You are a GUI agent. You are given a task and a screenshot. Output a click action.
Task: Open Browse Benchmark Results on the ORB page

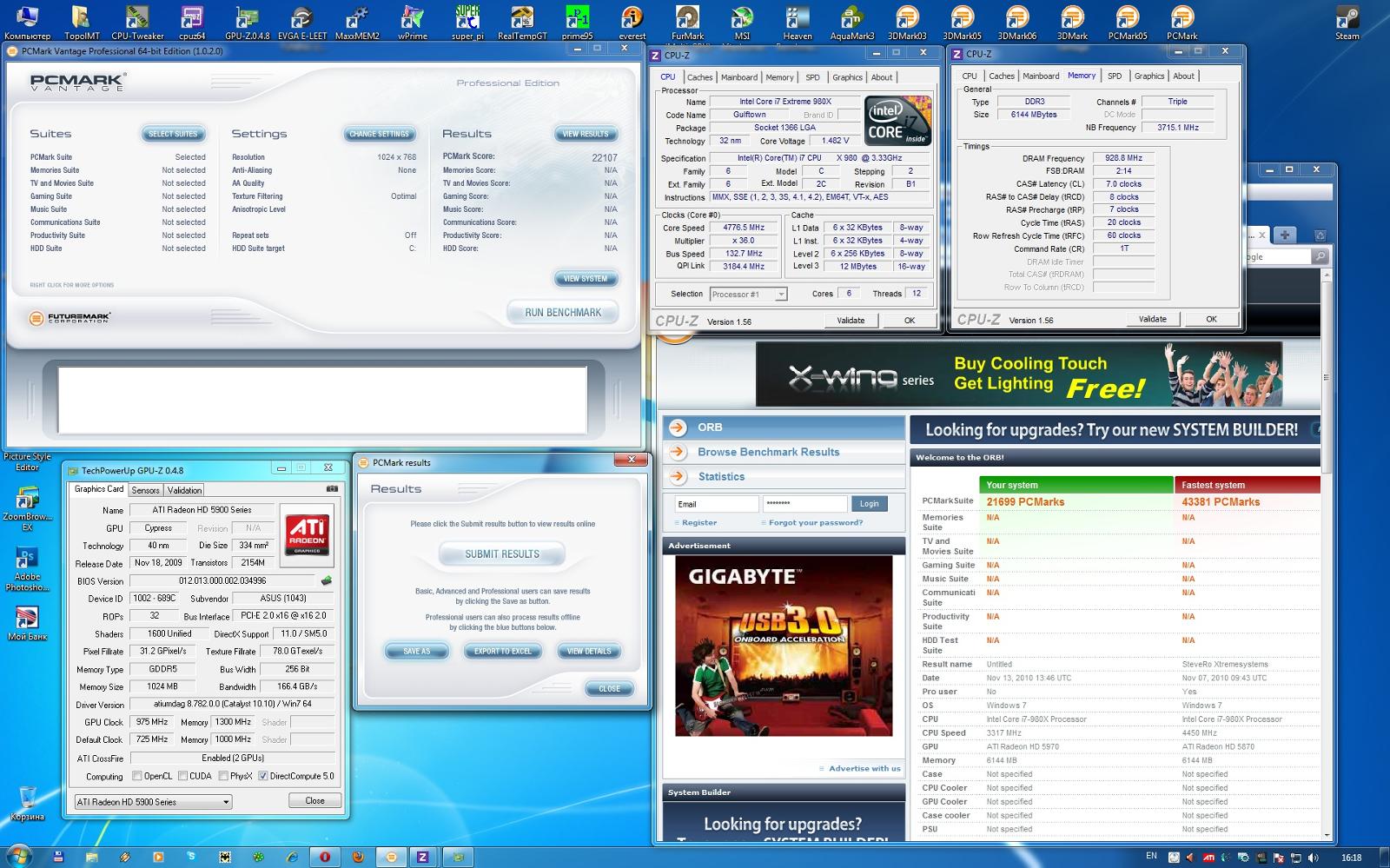(769, 452)
